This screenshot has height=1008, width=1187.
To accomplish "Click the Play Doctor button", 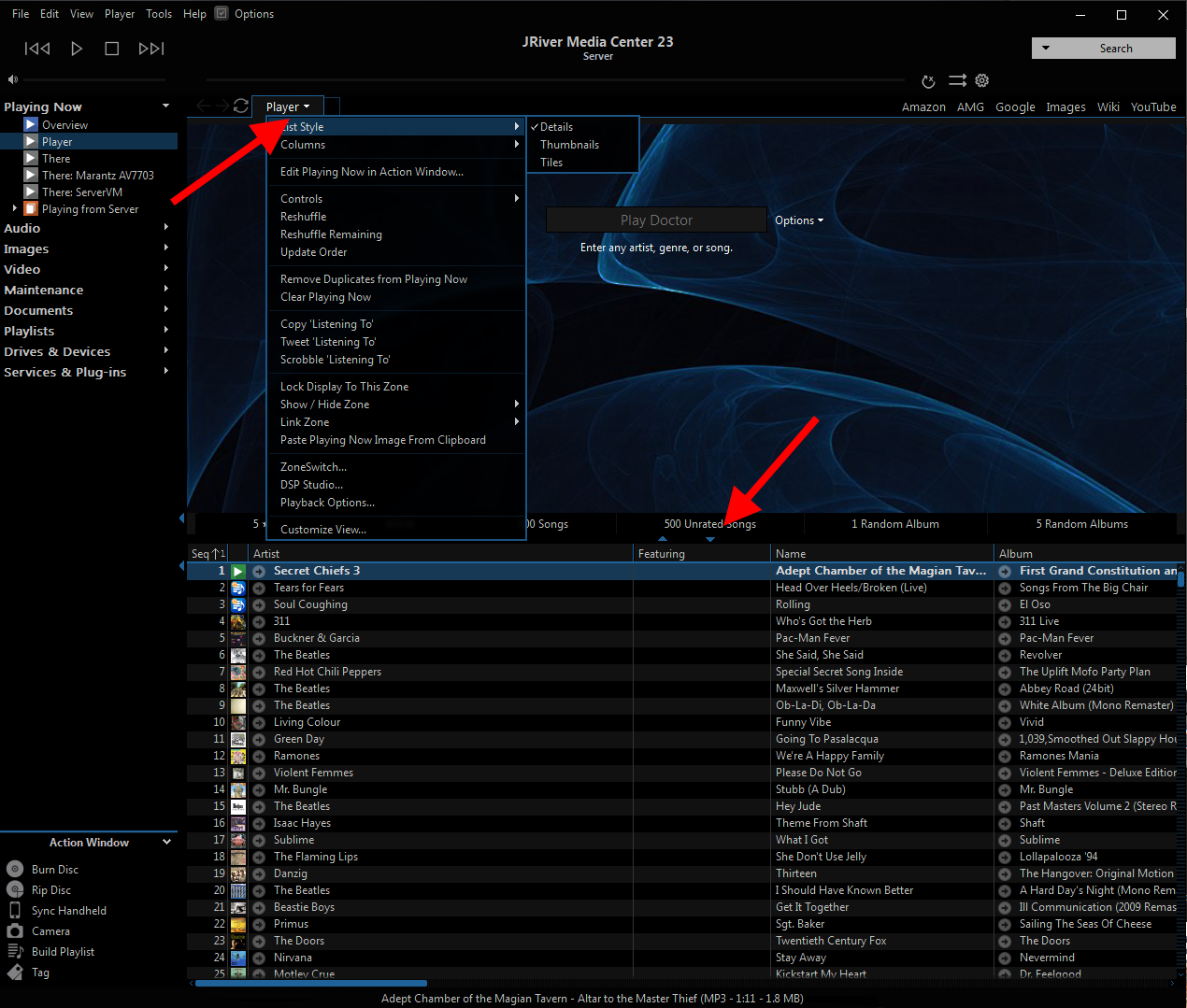I will tap(656, 220).
